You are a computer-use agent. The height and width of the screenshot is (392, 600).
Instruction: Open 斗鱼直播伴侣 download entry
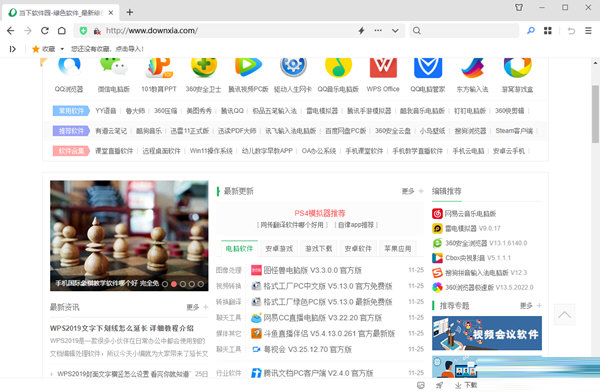tap(329, 333)
